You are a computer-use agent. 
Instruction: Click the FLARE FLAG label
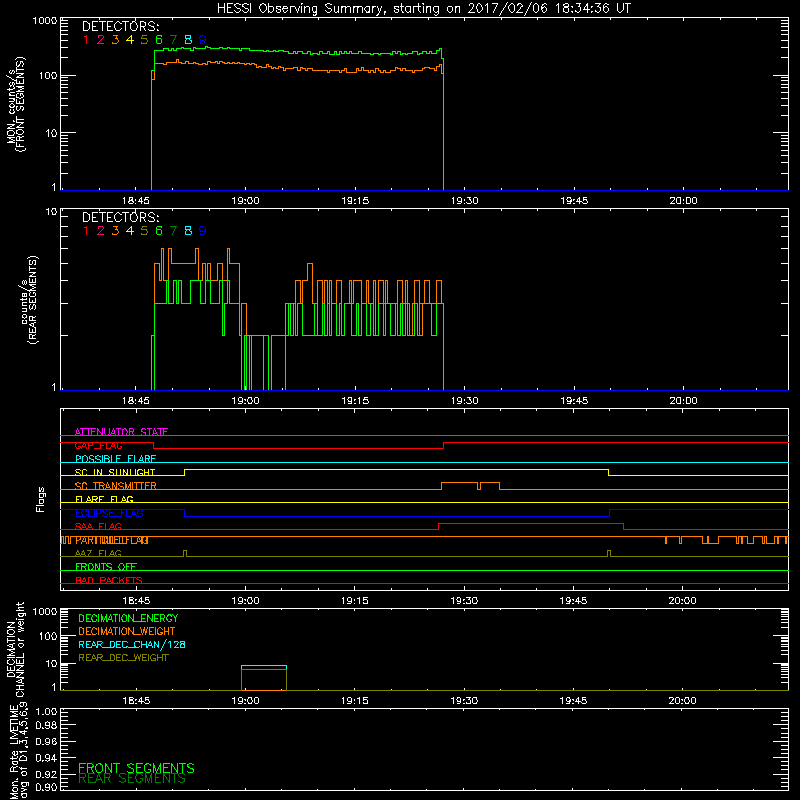[x=104, y=499]
